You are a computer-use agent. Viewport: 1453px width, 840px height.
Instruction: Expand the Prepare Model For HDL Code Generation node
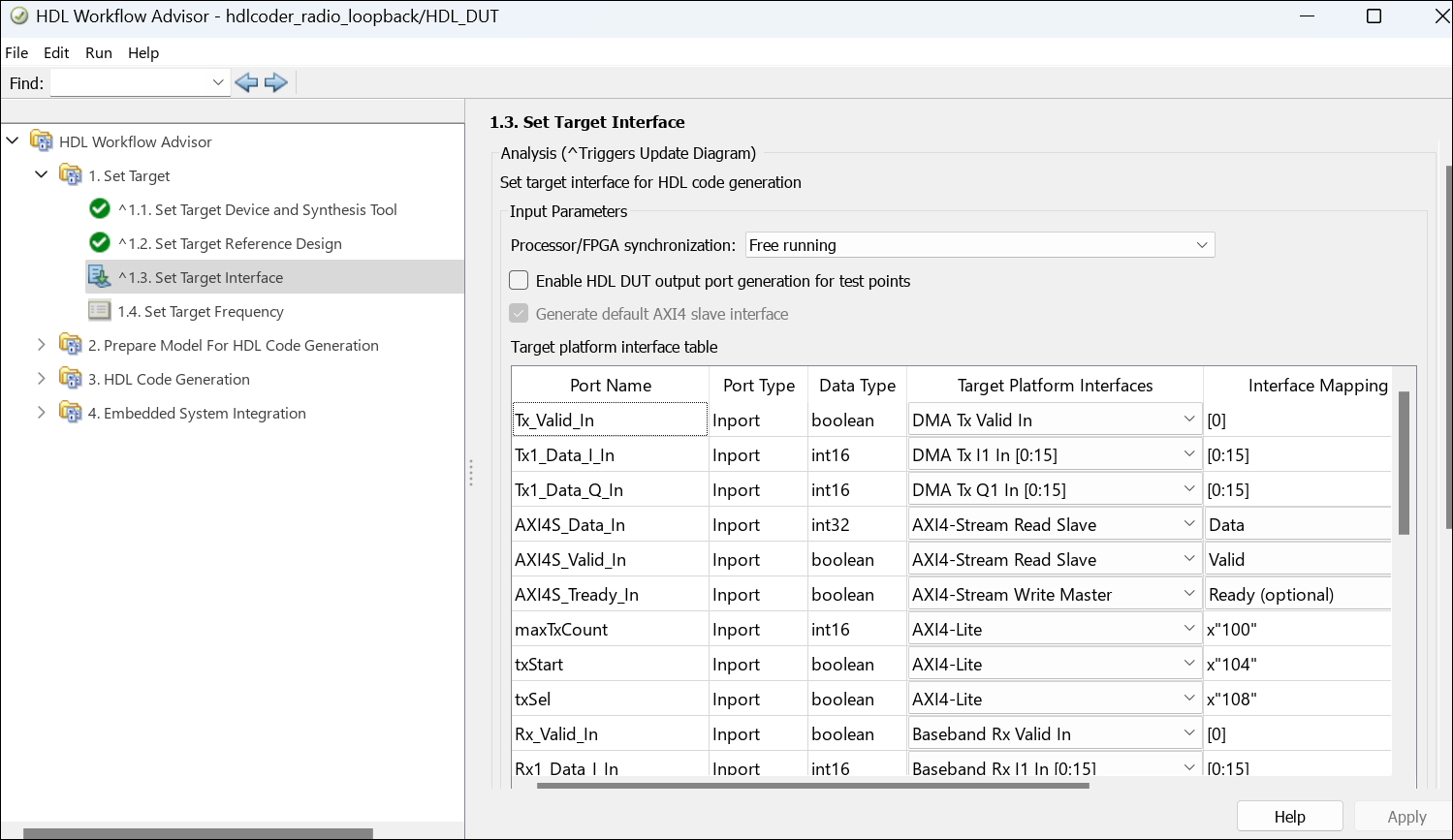pos(41,345)
